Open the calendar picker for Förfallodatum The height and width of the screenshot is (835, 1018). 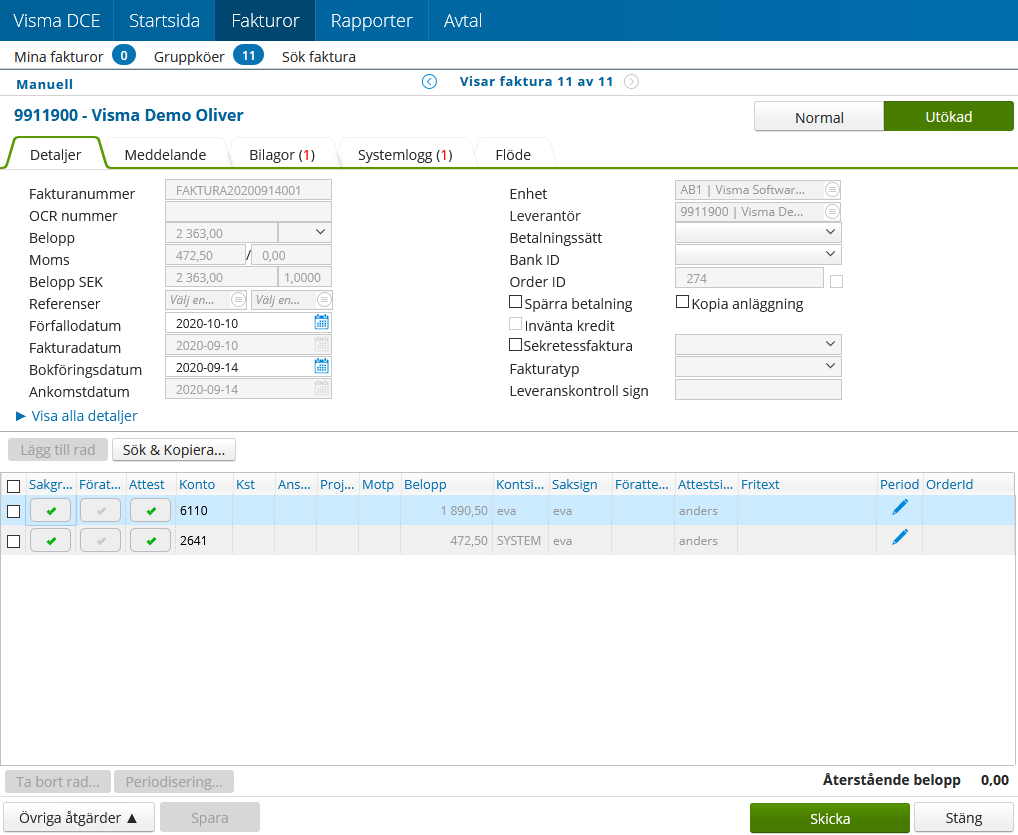(322, 322)
